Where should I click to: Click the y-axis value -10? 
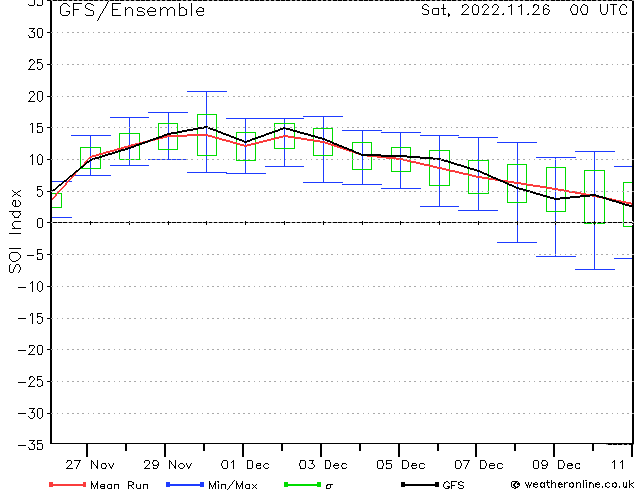(x=31, y=286)
